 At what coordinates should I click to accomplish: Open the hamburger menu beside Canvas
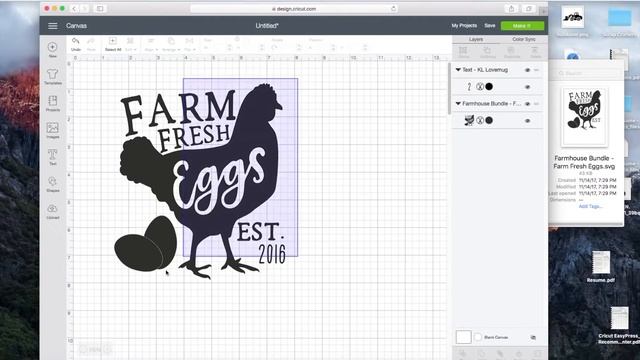tap(53, 26)
